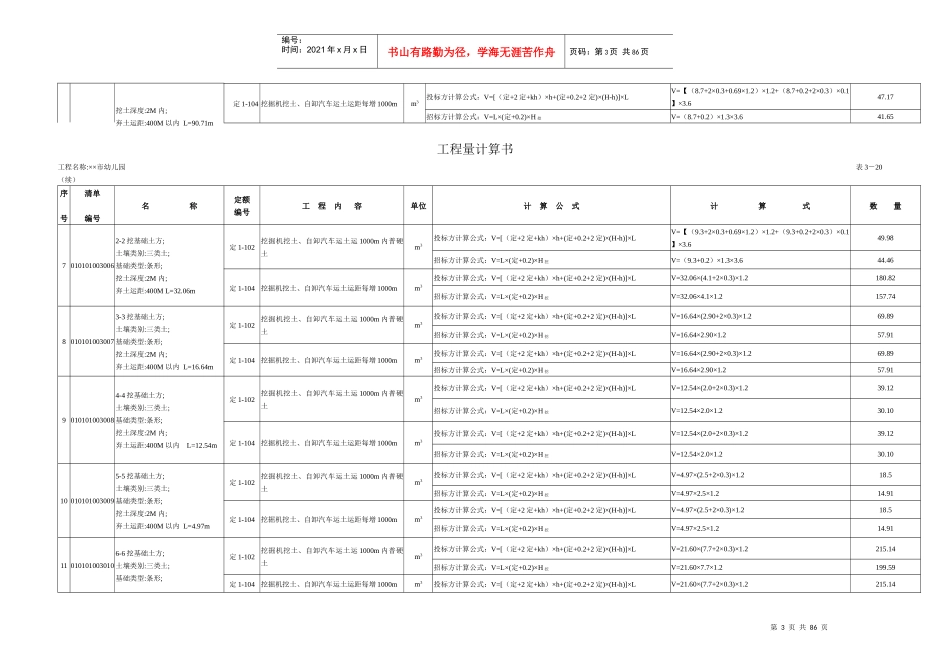The width and height of the screenshot is (950, 671).
Task: Select list code 010101003006
Action: coord(92,266)
